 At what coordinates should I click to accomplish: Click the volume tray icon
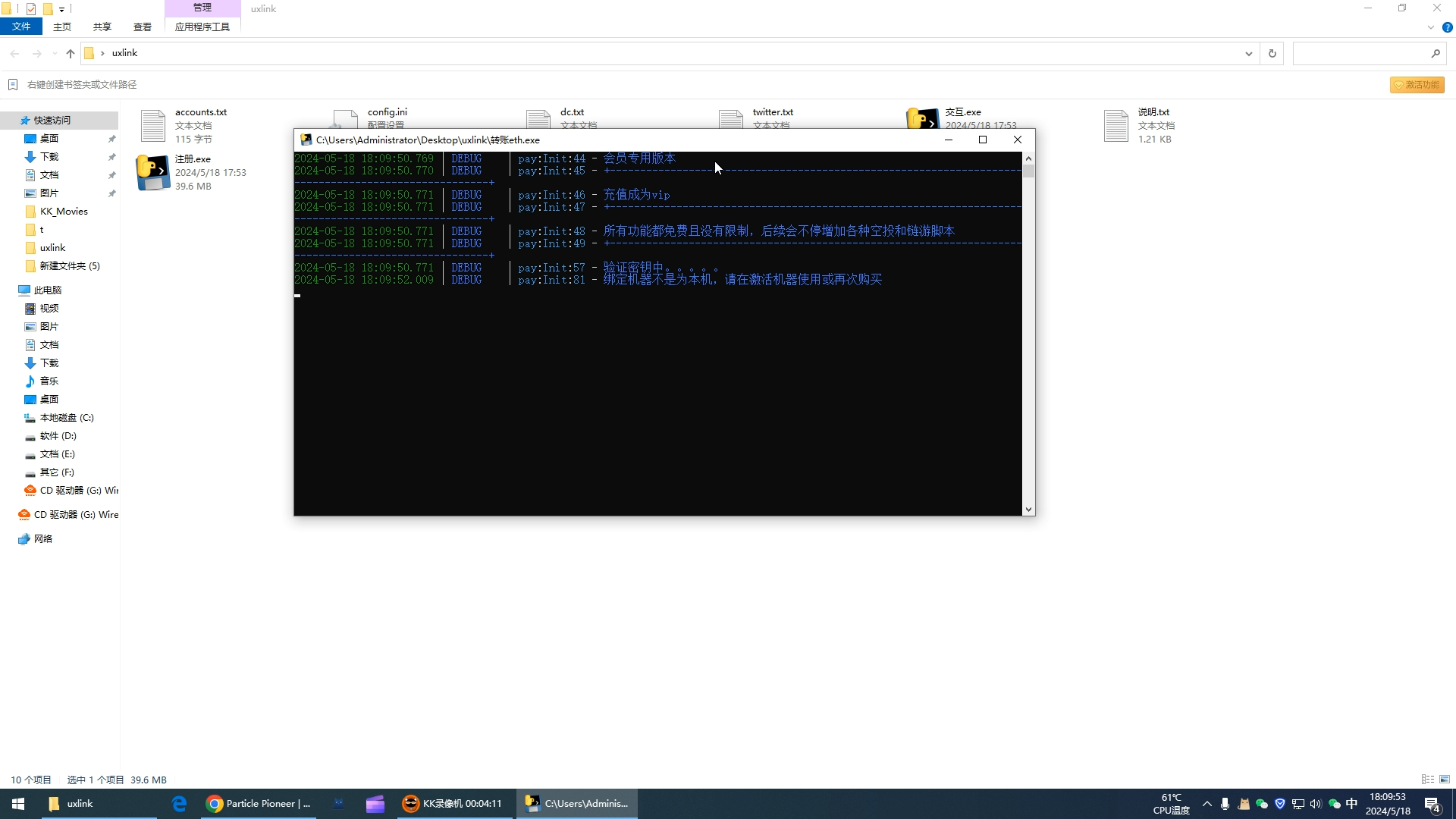pyautogui.click(x=1316, y=804)
